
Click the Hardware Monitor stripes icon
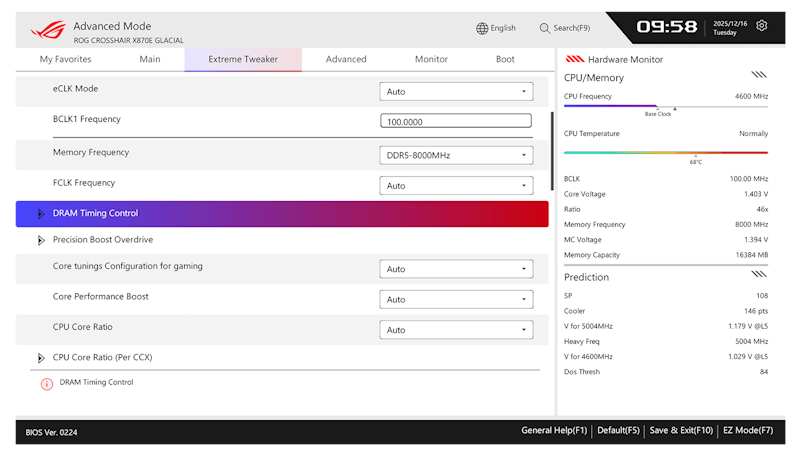click(x=575, y=59)
